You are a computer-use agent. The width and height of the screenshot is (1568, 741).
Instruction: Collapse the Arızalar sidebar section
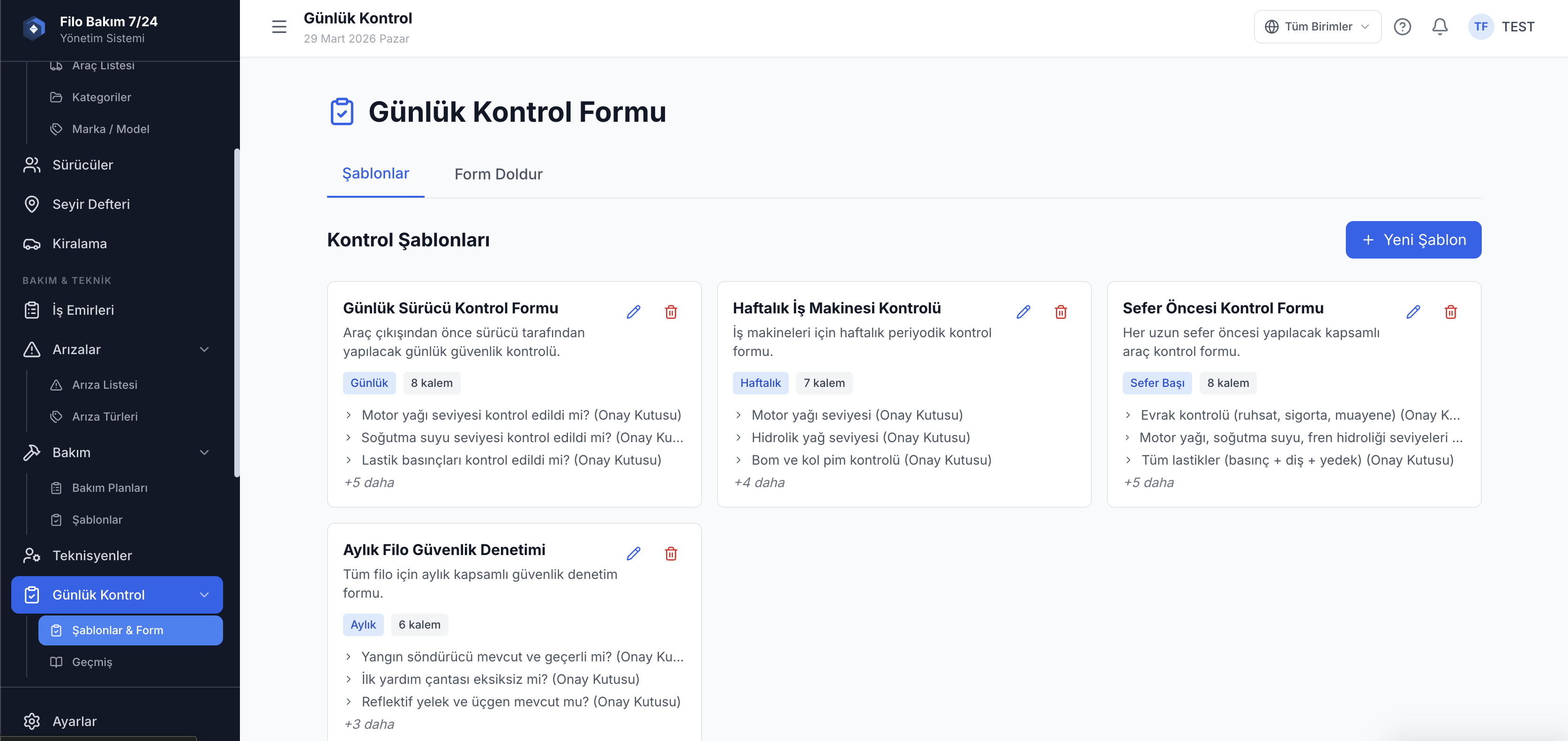pos(204,349)
